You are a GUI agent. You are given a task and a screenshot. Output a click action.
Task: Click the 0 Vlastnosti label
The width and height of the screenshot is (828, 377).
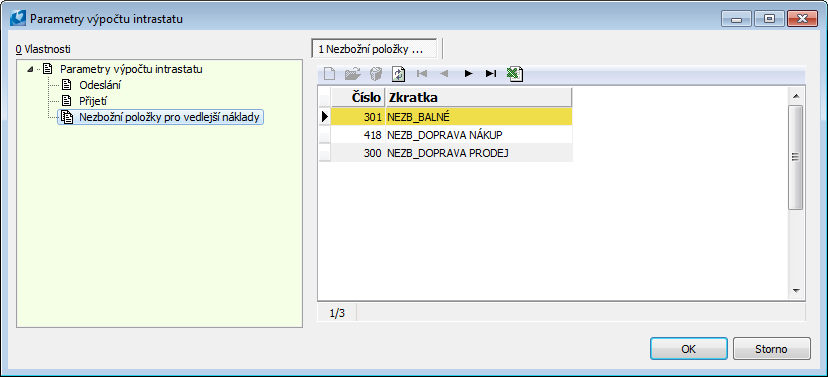click(43, 50)
